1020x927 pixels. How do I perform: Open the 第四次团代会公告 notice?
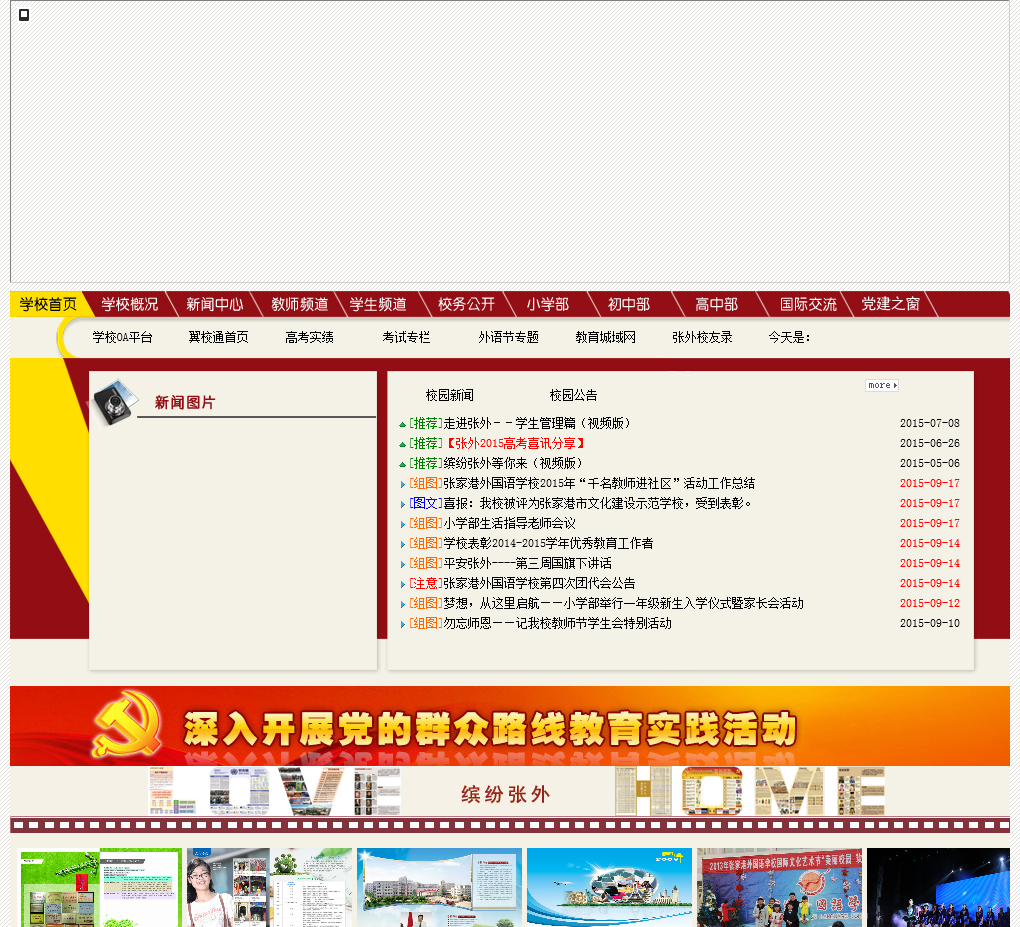tap(539, 584)
